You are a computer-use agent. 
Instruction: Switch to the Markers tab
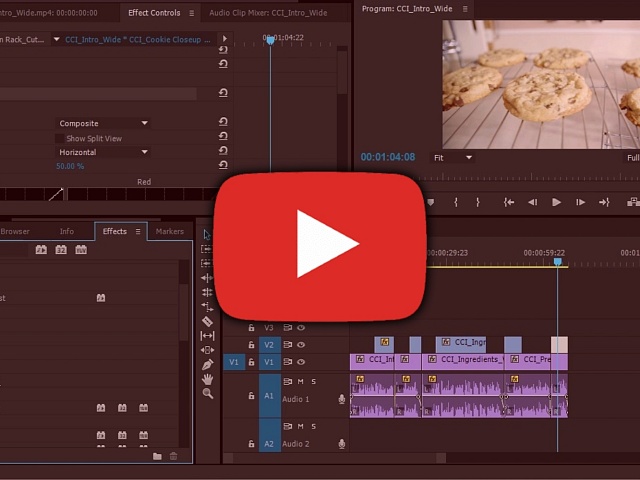click(170, 231)
